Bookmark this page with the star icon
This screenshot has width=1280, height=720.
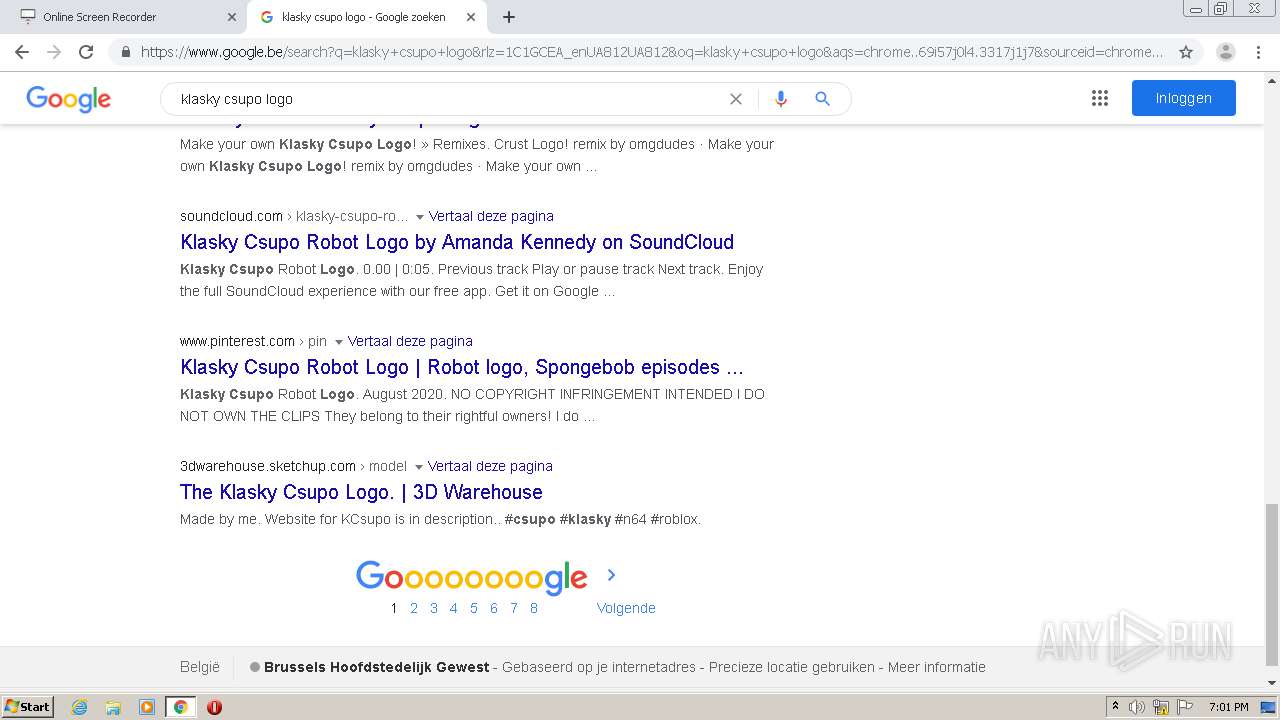[x=1186, y=52]
